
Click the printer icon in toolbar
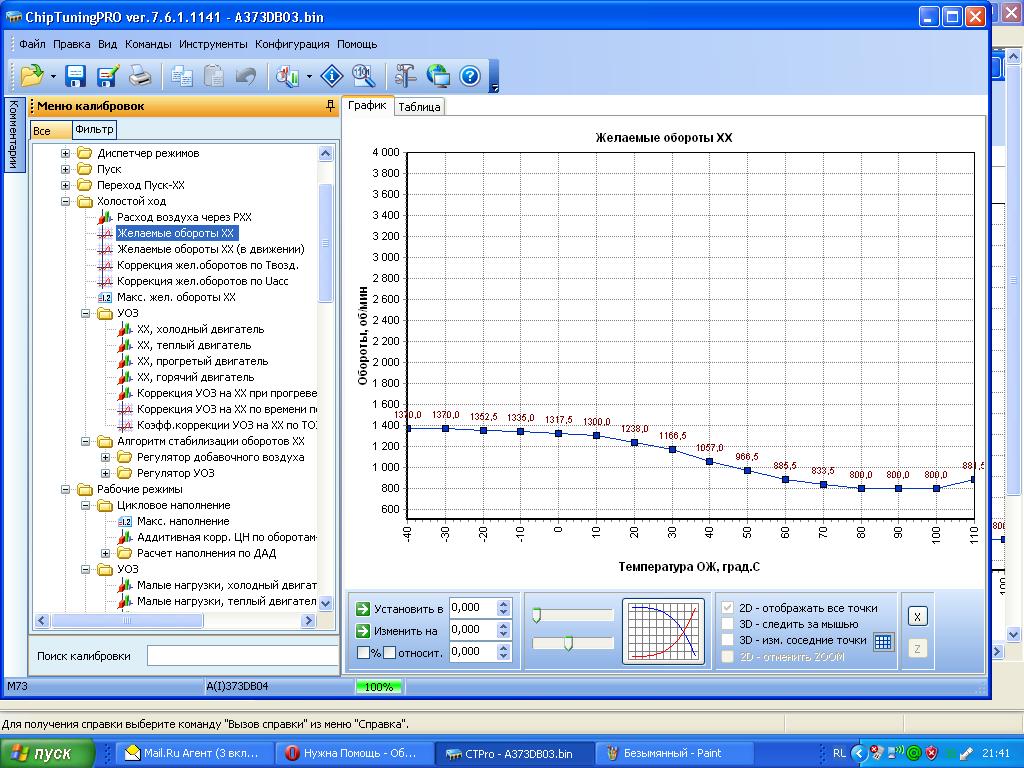(x=141, y=76)
